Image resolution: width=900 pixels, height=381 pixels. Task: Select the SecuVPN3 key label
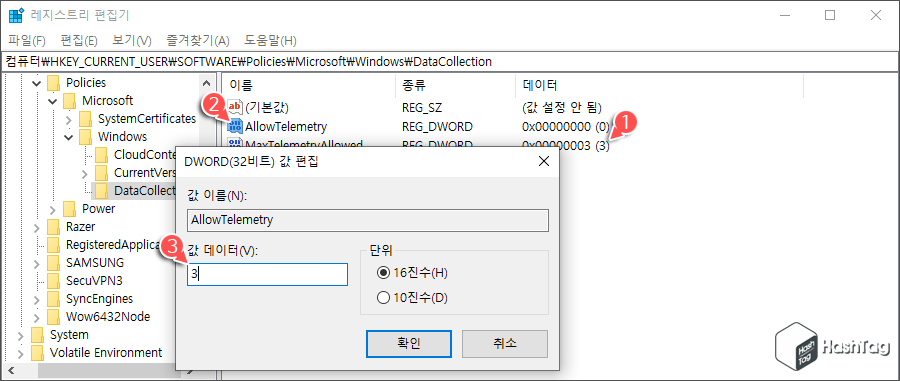(x=94, y=281)
